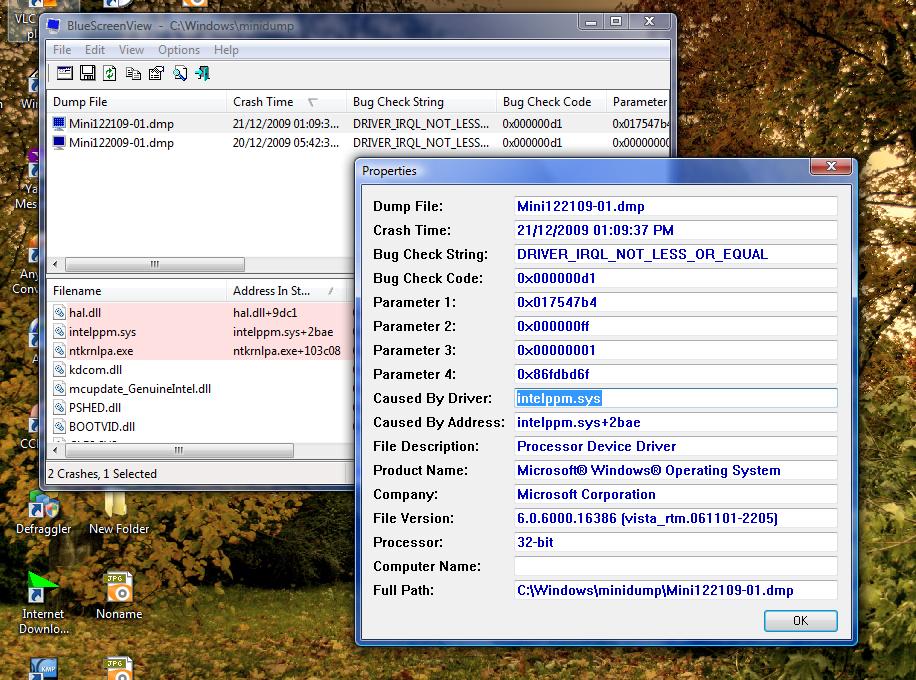This screenshot has height=680, width=916.
Task: Click the file icon beside kdcom.dll
Action: click(x=59, y=370)
